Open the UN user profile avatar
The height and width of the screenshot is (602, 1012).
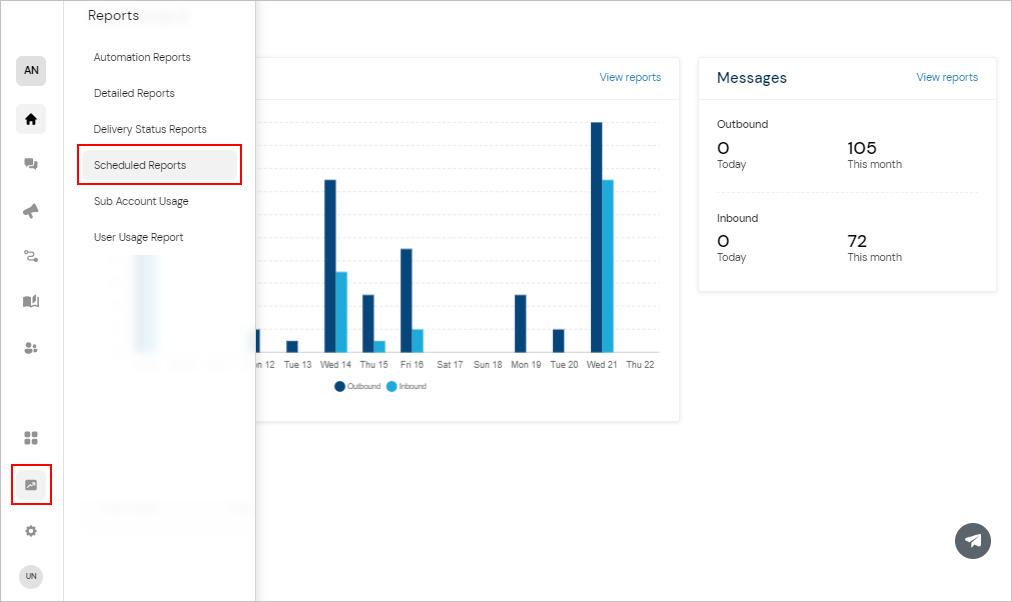[31, 576]
